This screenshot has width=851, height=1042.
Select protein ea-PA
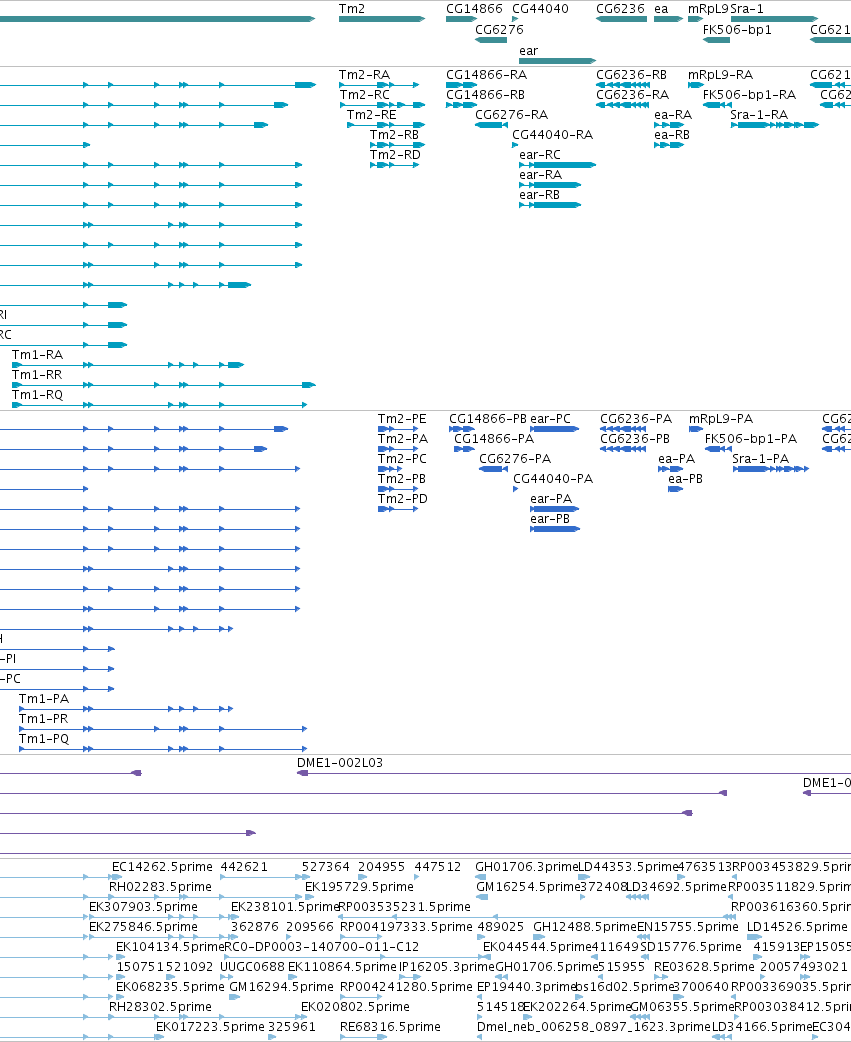[x=671, y=469]
